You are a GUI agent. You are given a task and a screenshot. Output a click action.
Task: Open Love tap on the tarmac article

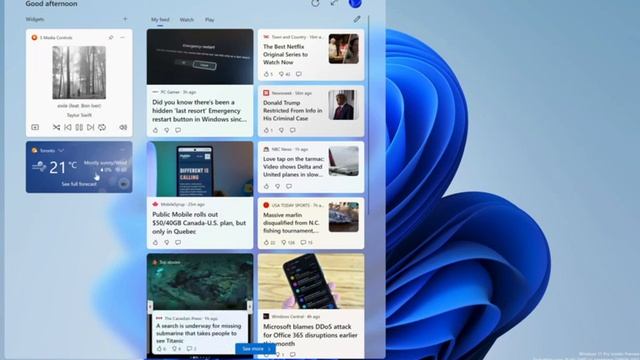(293, 167)
